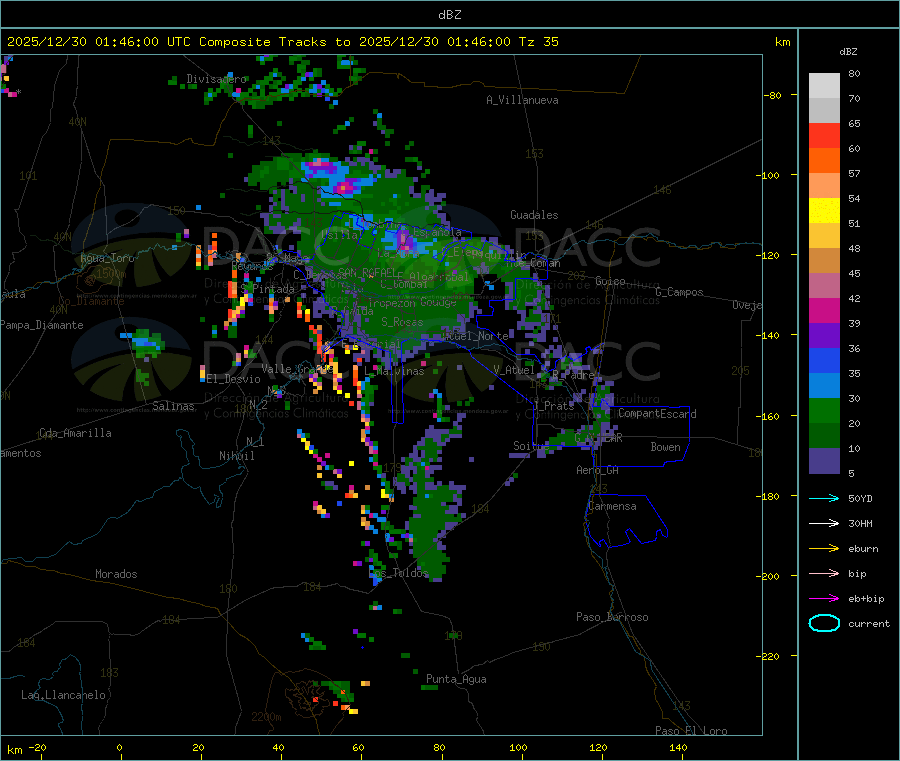The image size is (900, 761).
Task: Click the V_Atuel map label
Action: point(514,370)
